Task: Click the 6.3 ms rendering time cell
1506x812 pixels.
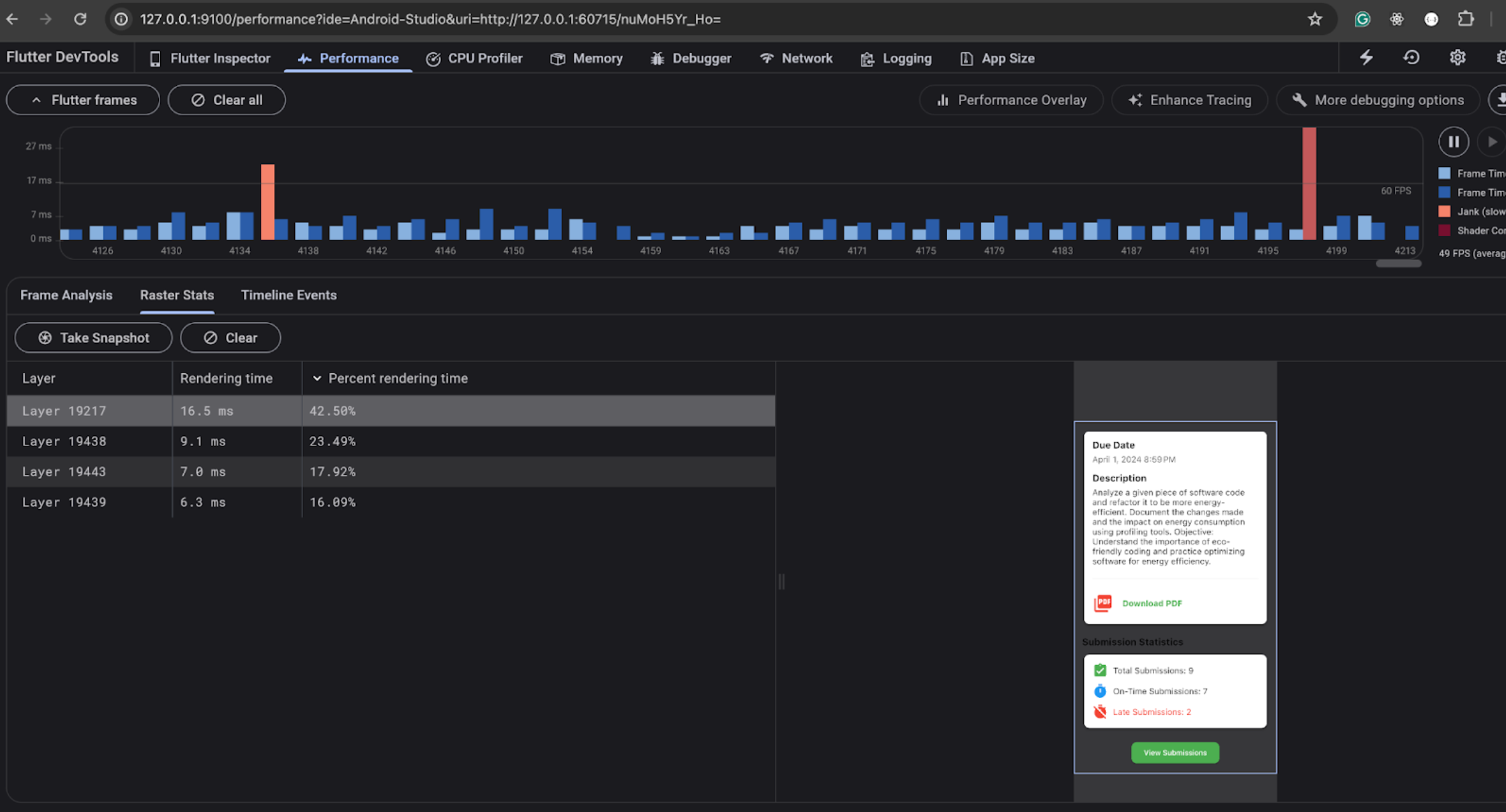Action: (x=237, y=502)
